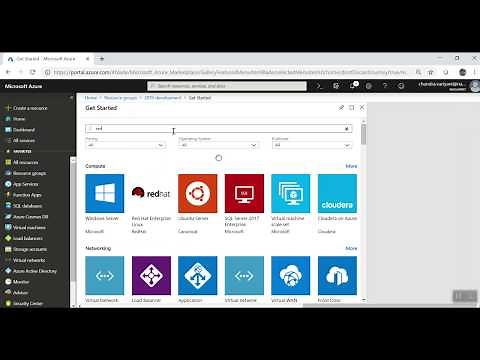Click the Home breadcrumb link
Screen dimensions: 480x360
(x=90, y=98)
